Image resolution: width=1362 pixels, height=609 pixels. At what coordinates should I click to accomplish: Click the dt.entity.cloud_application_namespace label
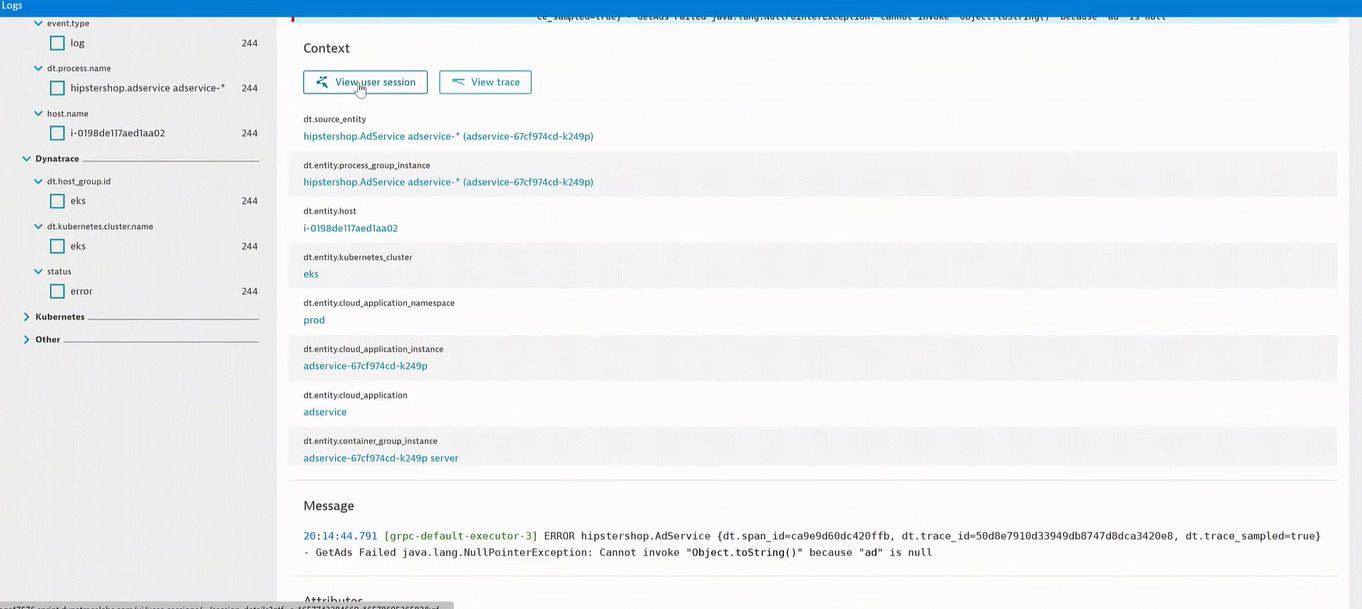click(x=379, y=303)
